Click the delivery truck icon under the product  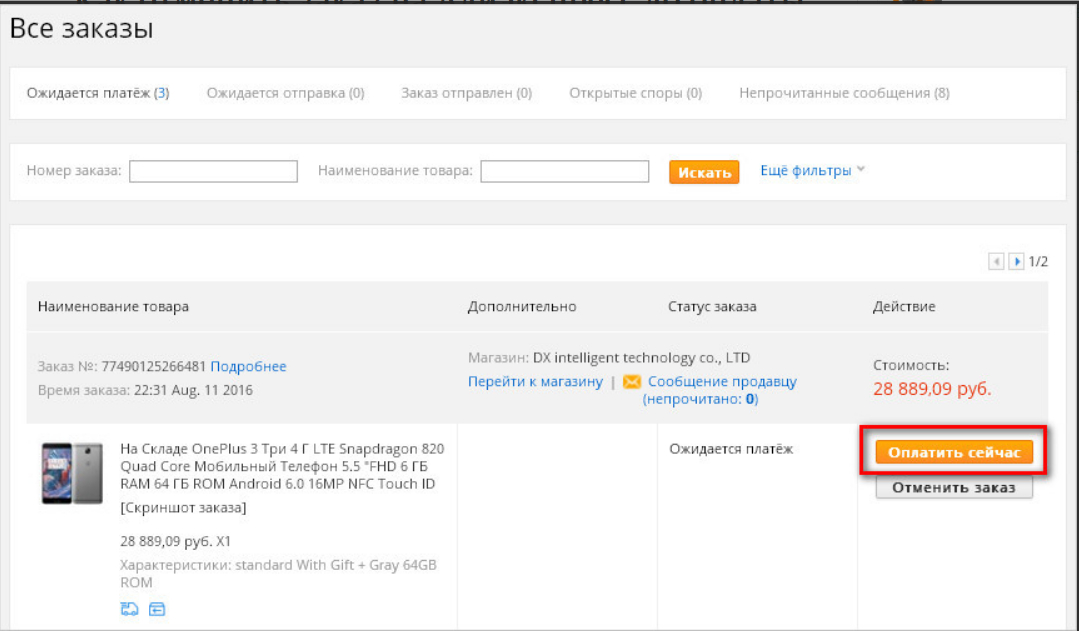129,609
